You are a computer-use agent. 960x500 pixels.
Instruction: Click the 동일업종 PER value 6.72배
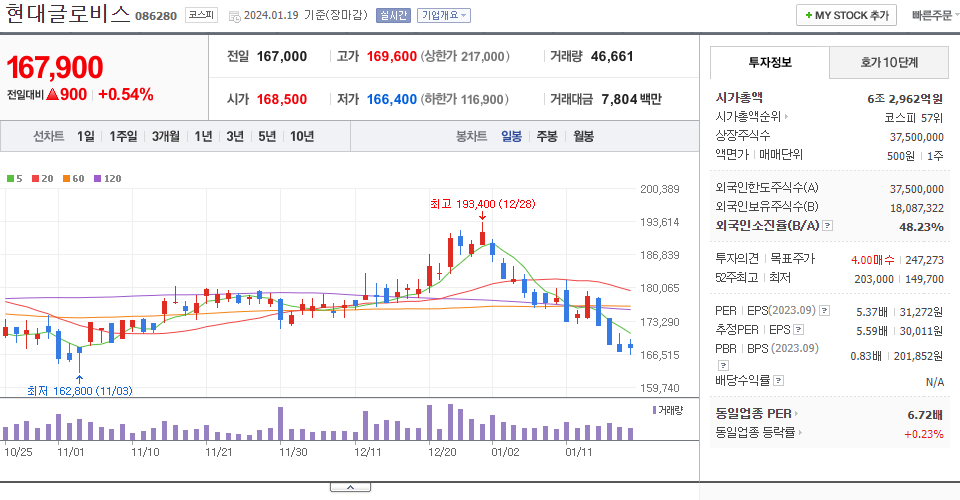tap(925, 415)
